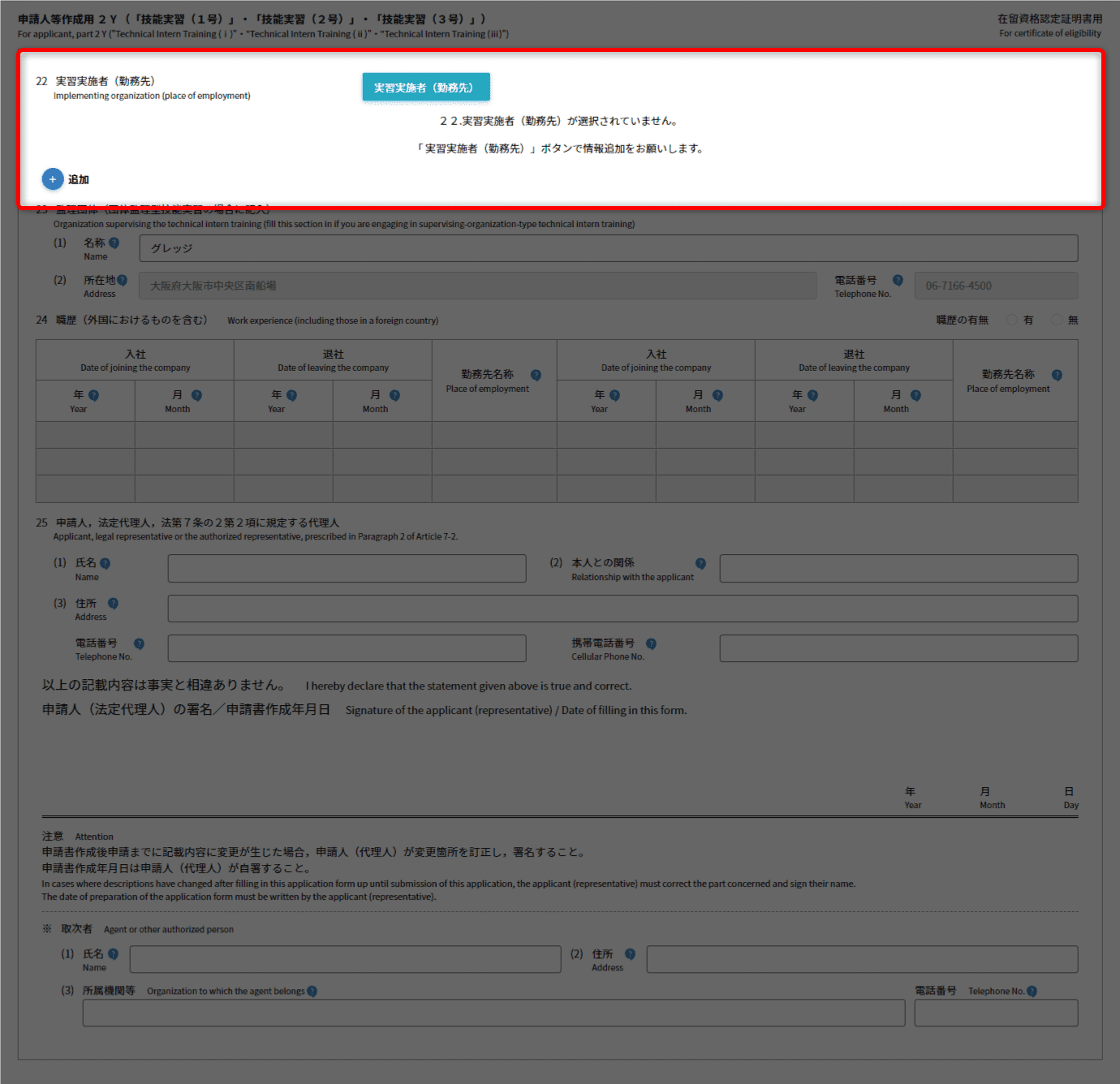The width and height of the screenshot is (1120, 1084).
Task: Open help icon next to 携帯電話番号
Action: click(x=651, y=643)
